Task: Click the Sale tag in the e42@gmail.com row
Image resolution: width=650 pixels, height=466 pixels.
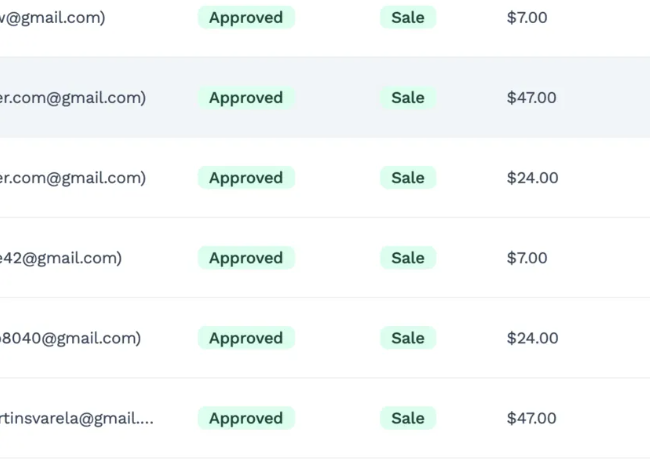Action: click(x=408, y=258)
